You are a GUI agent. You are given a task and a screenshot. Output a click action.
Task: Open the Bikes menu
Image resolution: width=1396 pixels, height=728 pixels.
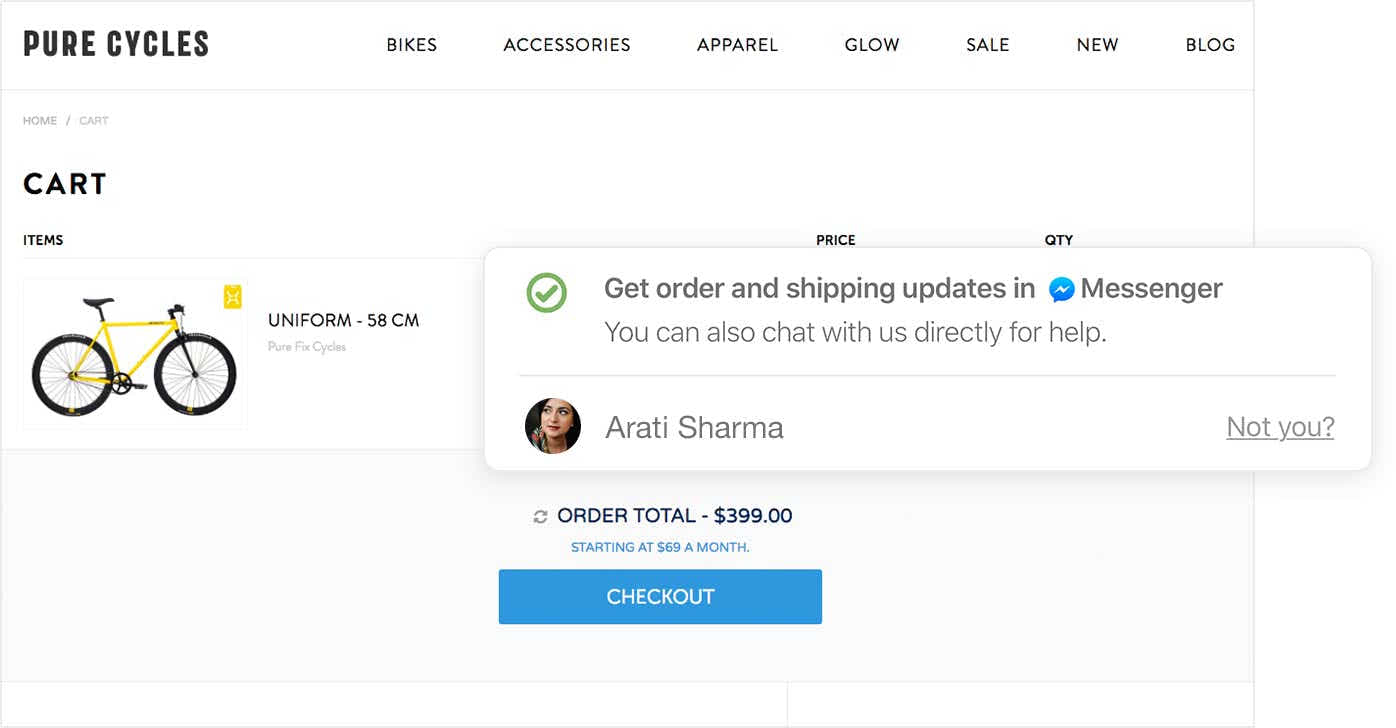(411, 45)
